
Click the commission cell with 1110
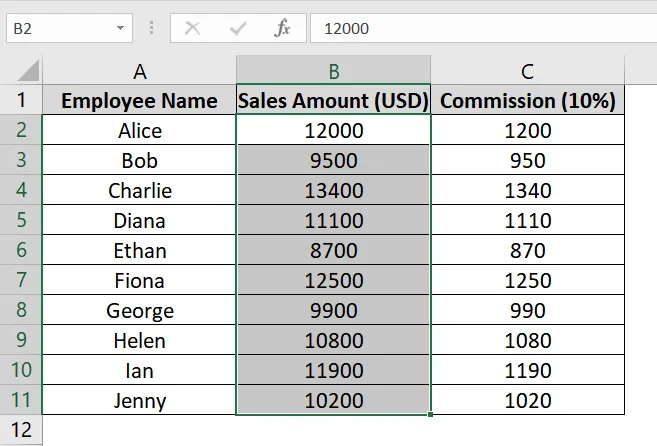click(528, 220)
